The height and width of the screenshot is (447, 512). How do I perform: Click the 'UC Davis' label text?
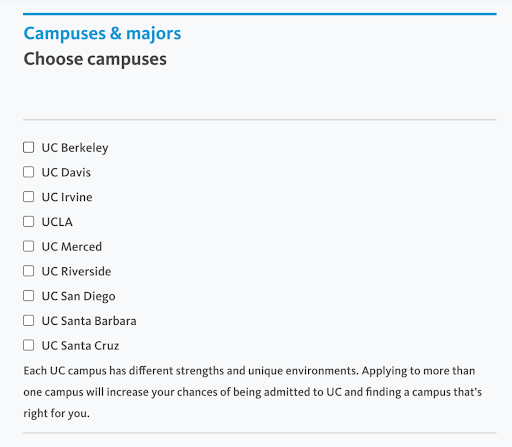[66, 172]
